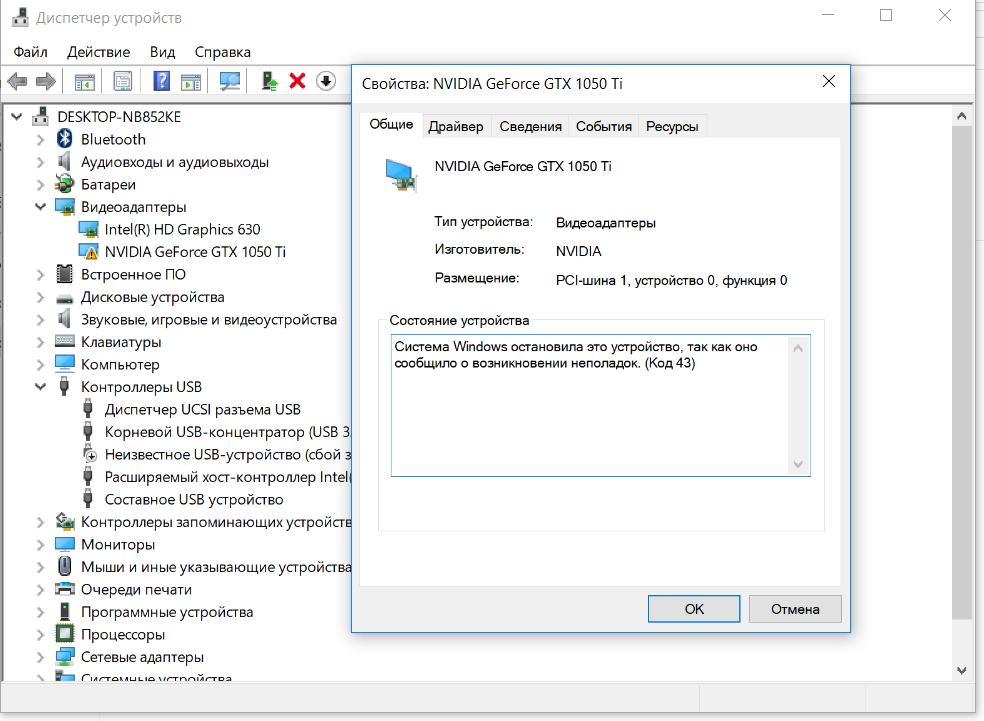Screen dimensions: 984x721
Task: Confirm with the OK button
Action: click(x=694, y=609)
